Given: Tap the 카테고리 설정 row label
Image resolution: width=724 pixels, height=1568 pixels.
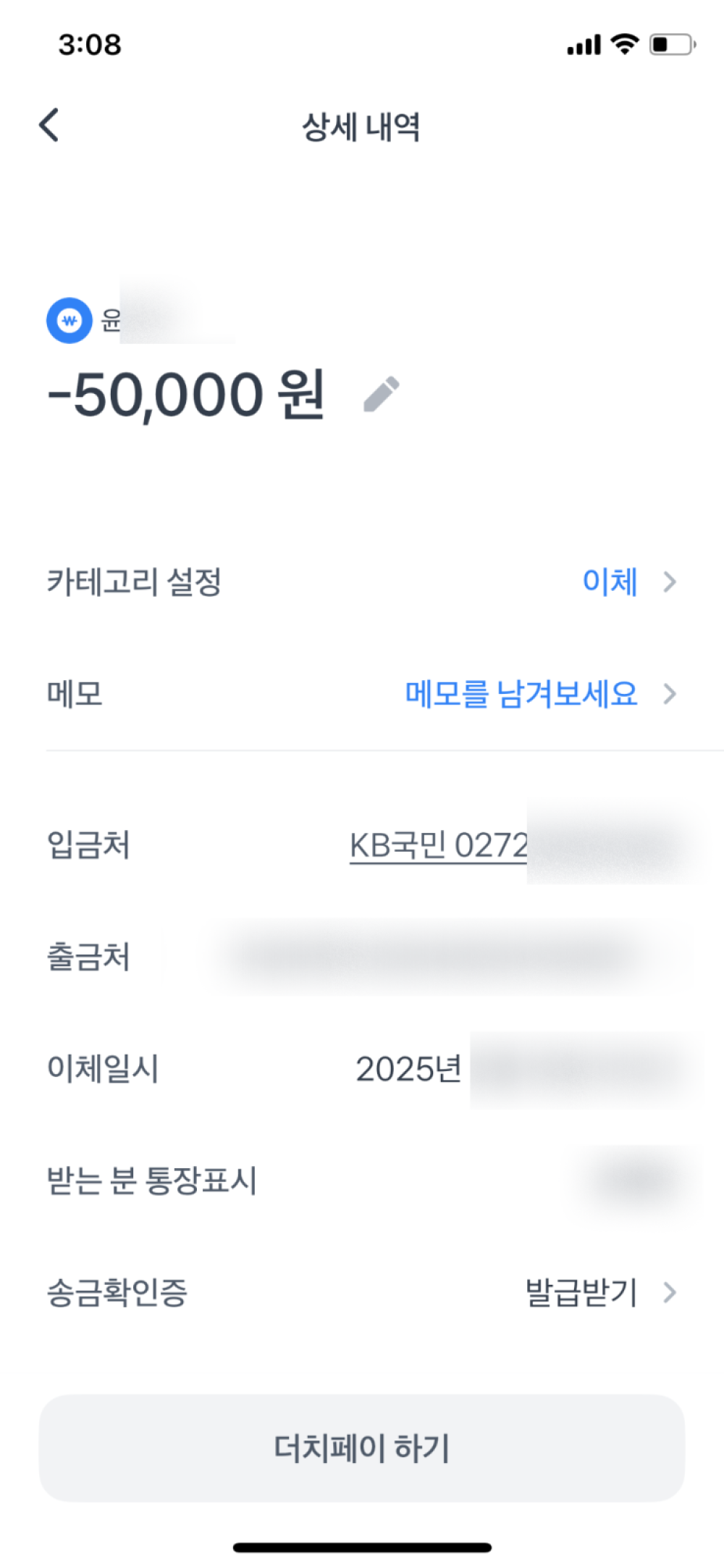Looking at the screenshot, I should pyautogui.click(x=134, y=582).
